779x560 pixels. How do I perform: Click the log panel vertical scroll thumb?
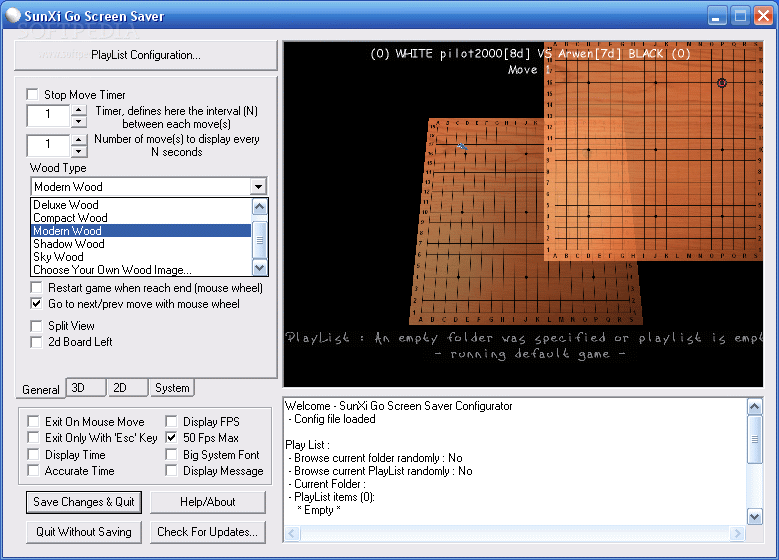coord(755,439)
